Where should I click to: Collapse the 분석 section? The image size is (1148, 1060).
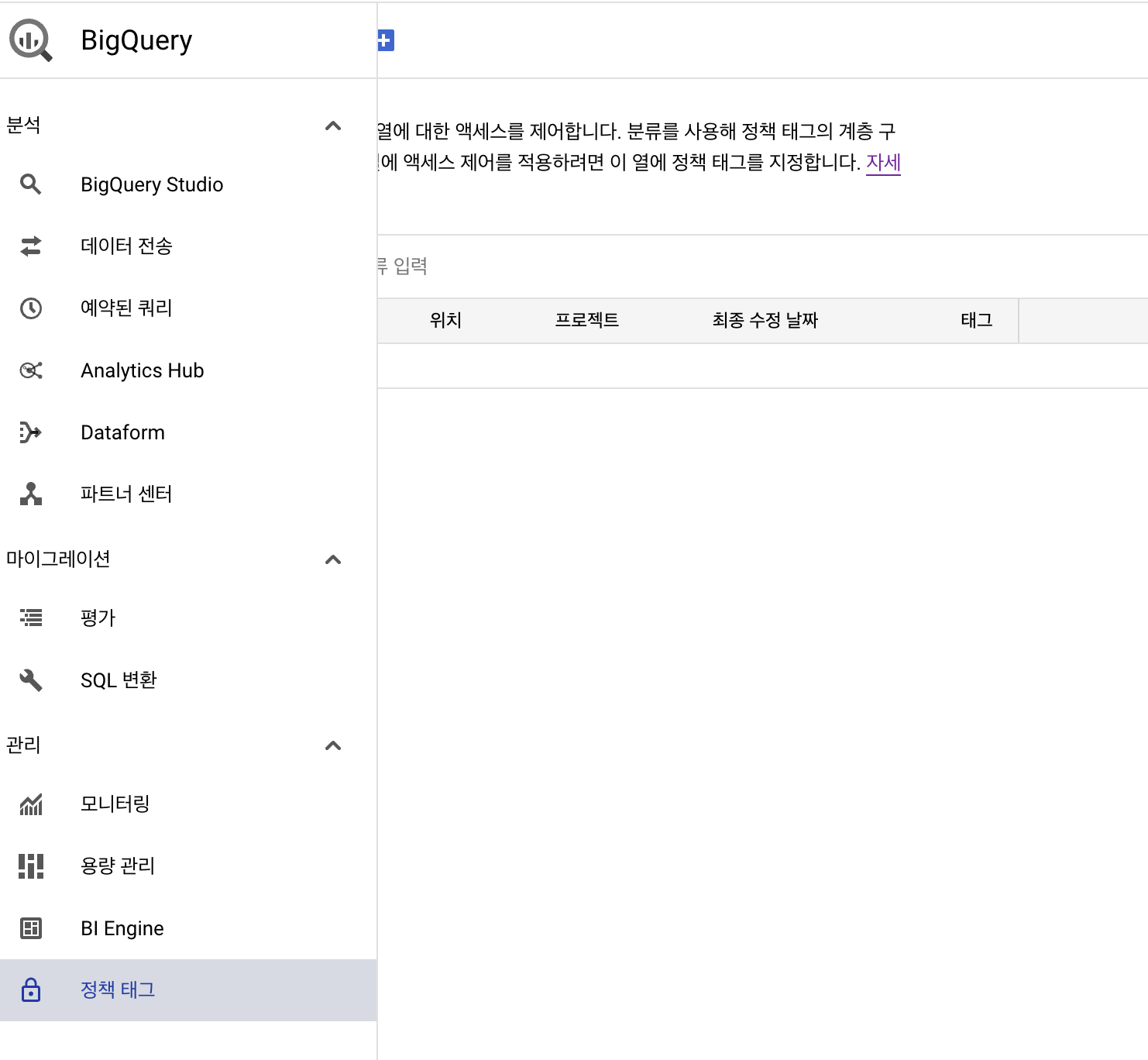(333, 126)
